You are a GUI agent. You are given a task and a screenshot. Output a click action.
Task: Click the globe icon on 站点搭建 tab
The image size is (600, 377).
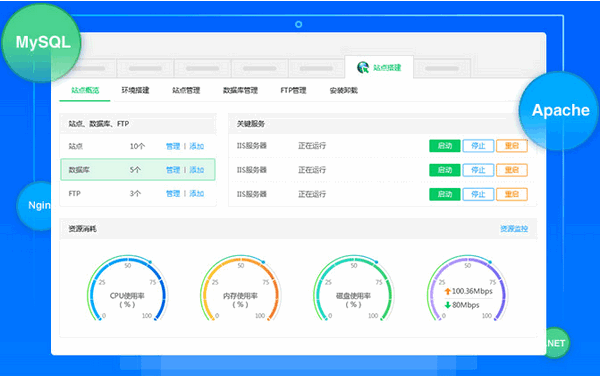(x=363, y=67)
